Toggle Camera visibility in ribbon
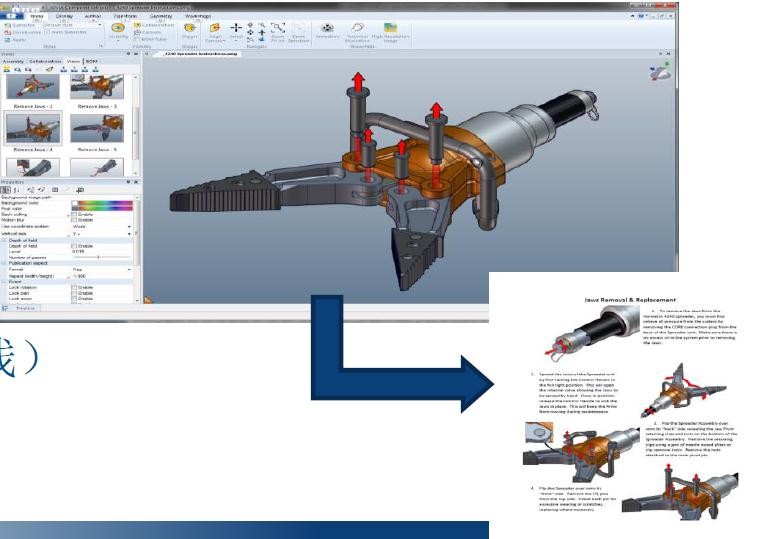Viewport: 761px width, 539px height. click(x=148, y=32)
